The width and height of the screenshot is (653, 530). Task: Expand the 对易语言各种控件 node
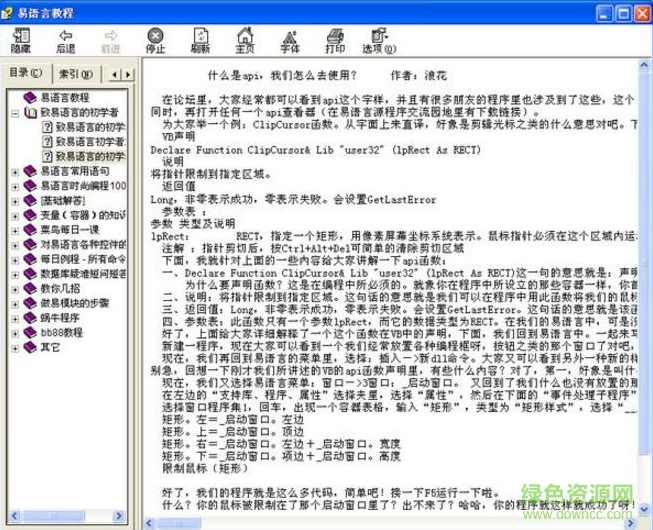pos(15,245)
